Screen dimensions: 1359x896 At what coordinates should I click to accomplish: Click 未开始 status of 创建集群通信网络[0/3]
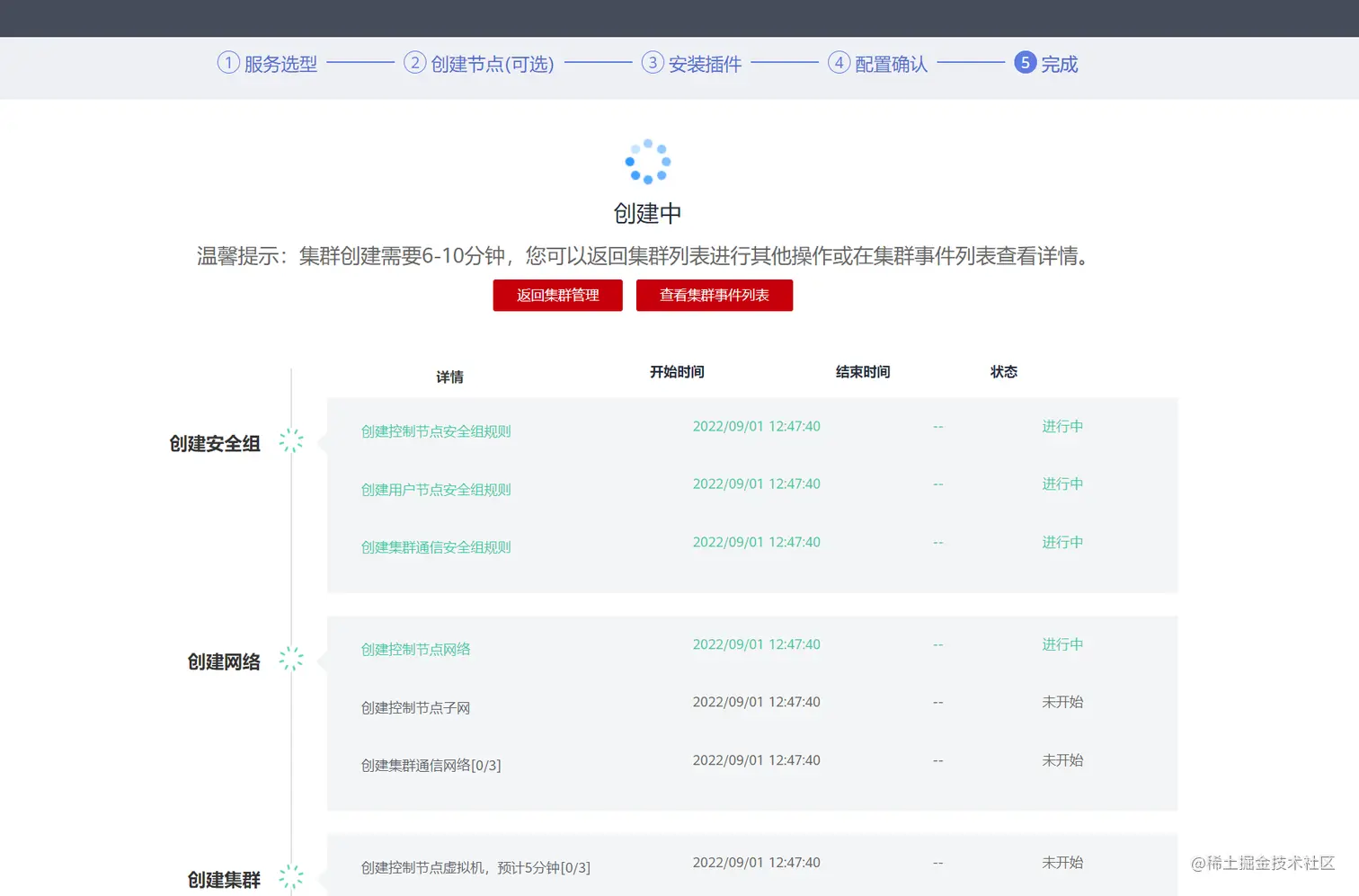1062,760
